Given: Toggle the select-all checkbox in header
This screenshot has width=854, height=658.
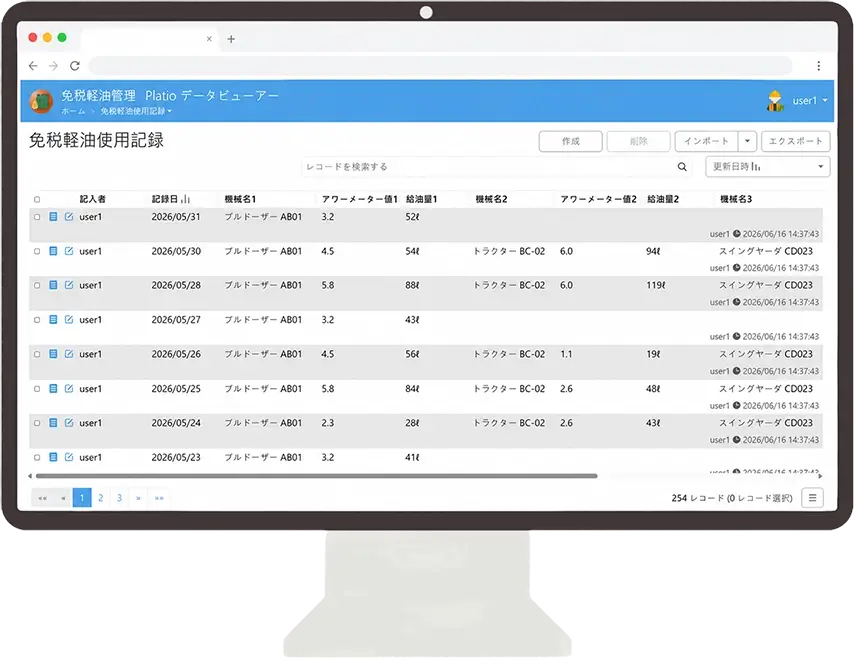Looking at the screenshot, I should coord(37,199).
